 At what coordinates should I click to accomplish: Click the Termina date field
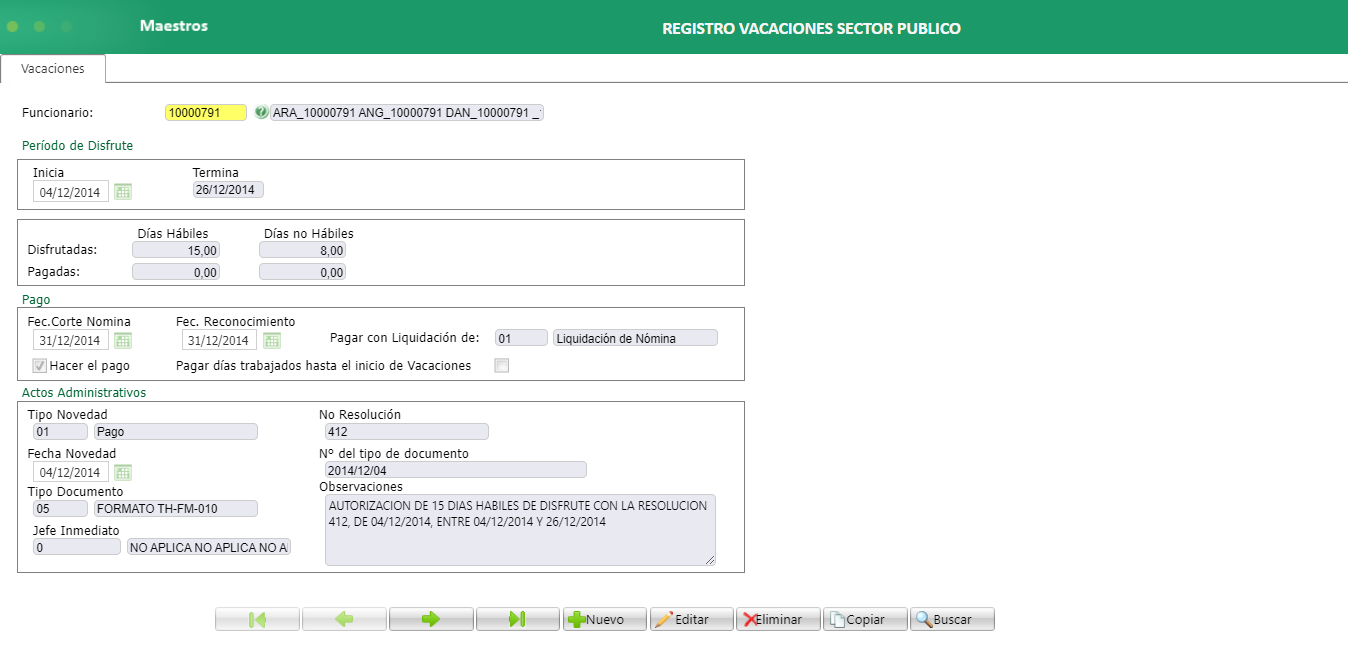pyautogui.click(x=229, y=190)
